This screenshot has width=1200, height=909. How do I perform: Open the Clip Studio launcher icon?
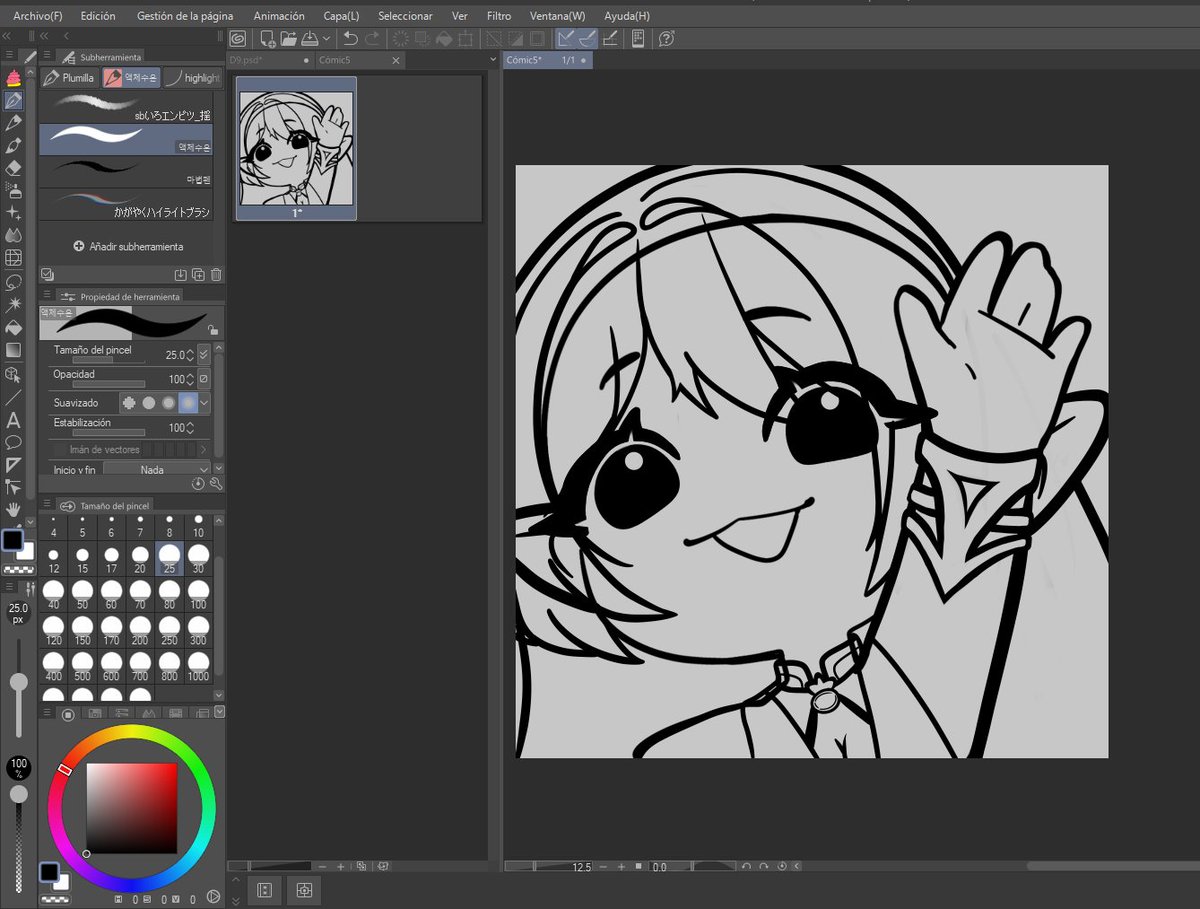tap(237, 38)
